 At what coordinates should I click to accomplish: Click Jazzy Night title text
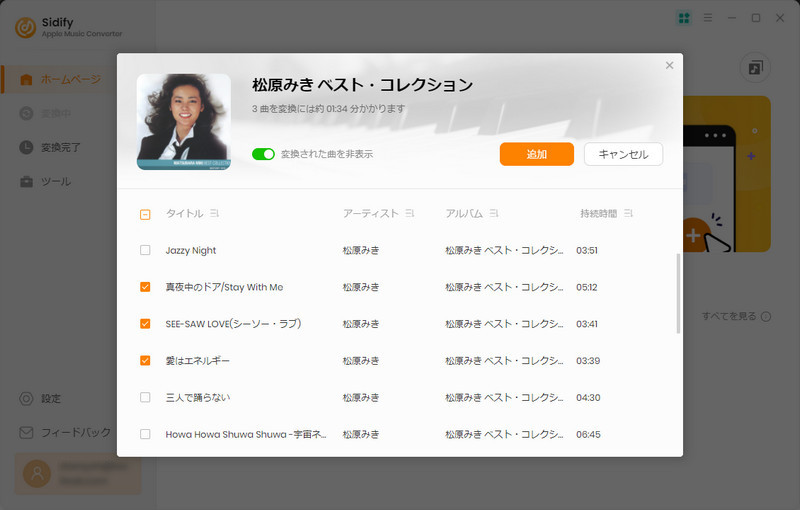click(191, 250)
